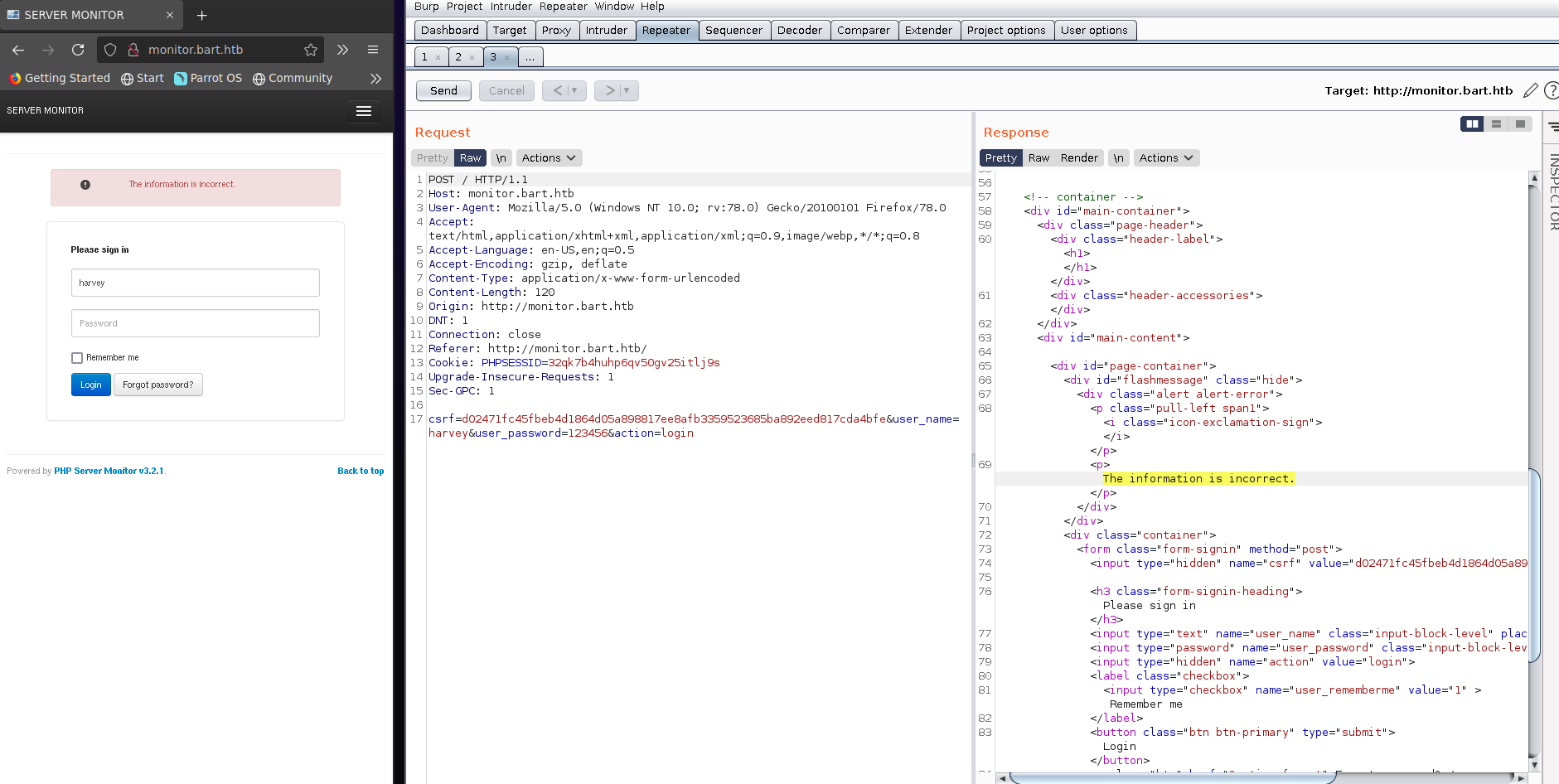Open the Server Monitor navbar hamburger toggle

pos(363,111)
